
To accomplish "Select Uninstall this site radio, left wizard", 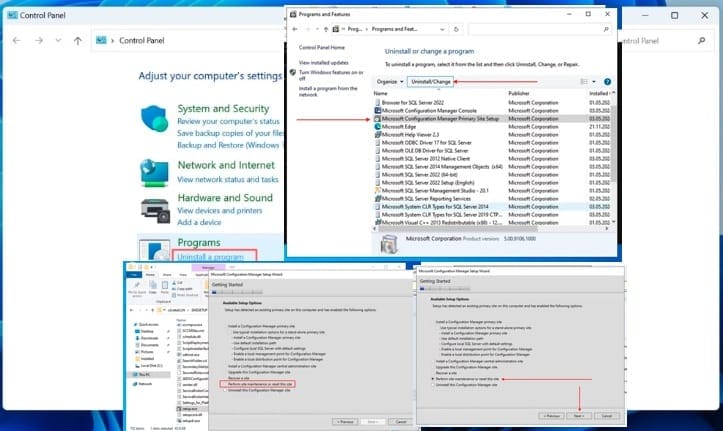I will (225, 390).
